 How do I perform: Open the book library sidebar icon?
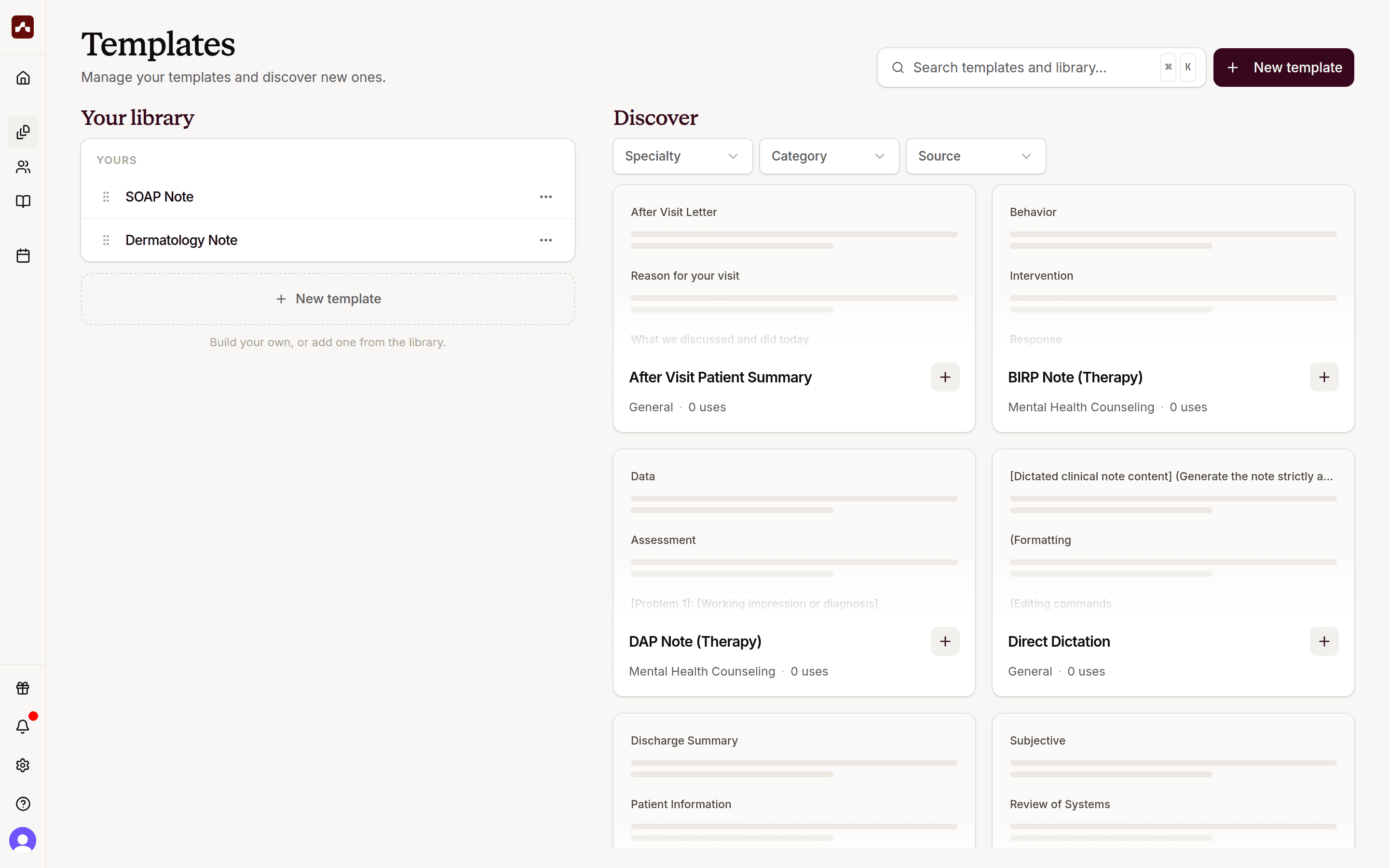pos(23,202)
